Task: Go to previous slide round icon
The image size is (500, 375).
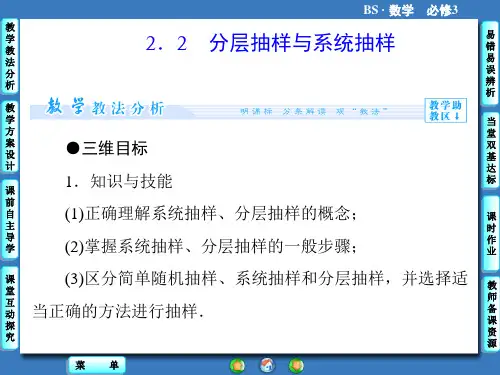Action: click(x=237, y=366)
